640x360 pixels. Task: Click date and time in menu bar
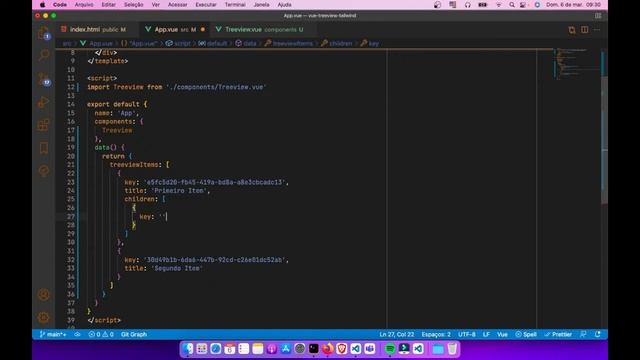click(x=573, y=5)
